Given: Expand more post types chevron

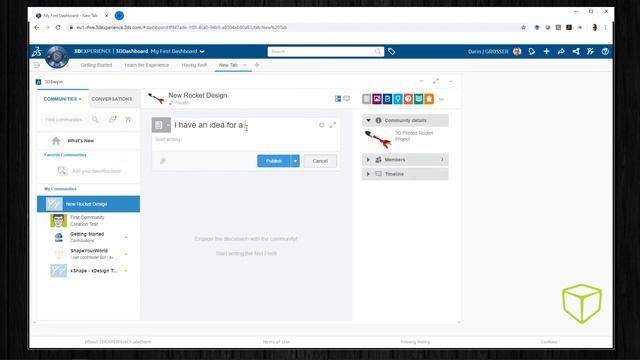Looking at the screenshot, I should pos(441,99).
